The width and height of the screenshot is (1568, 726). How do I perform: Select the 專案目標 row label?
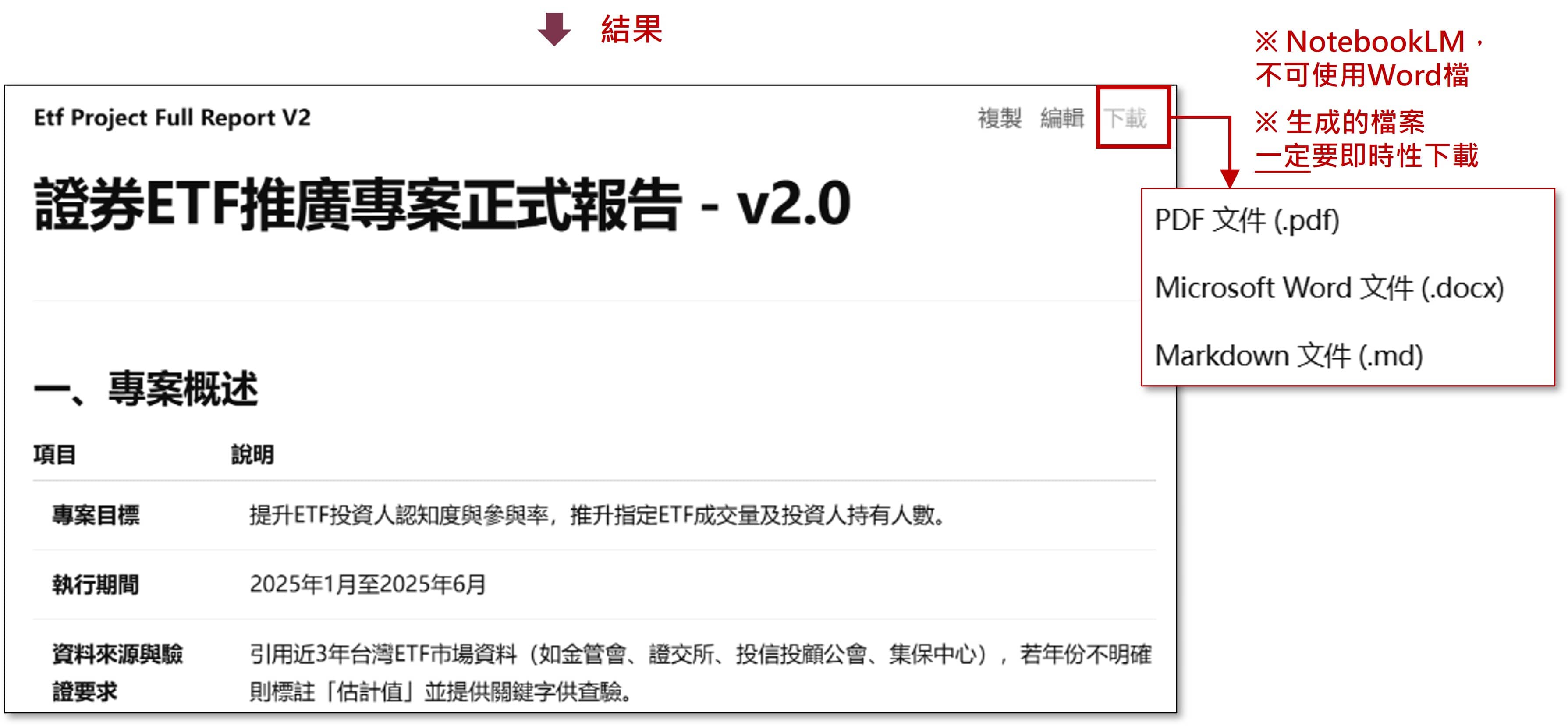(96, 515)
